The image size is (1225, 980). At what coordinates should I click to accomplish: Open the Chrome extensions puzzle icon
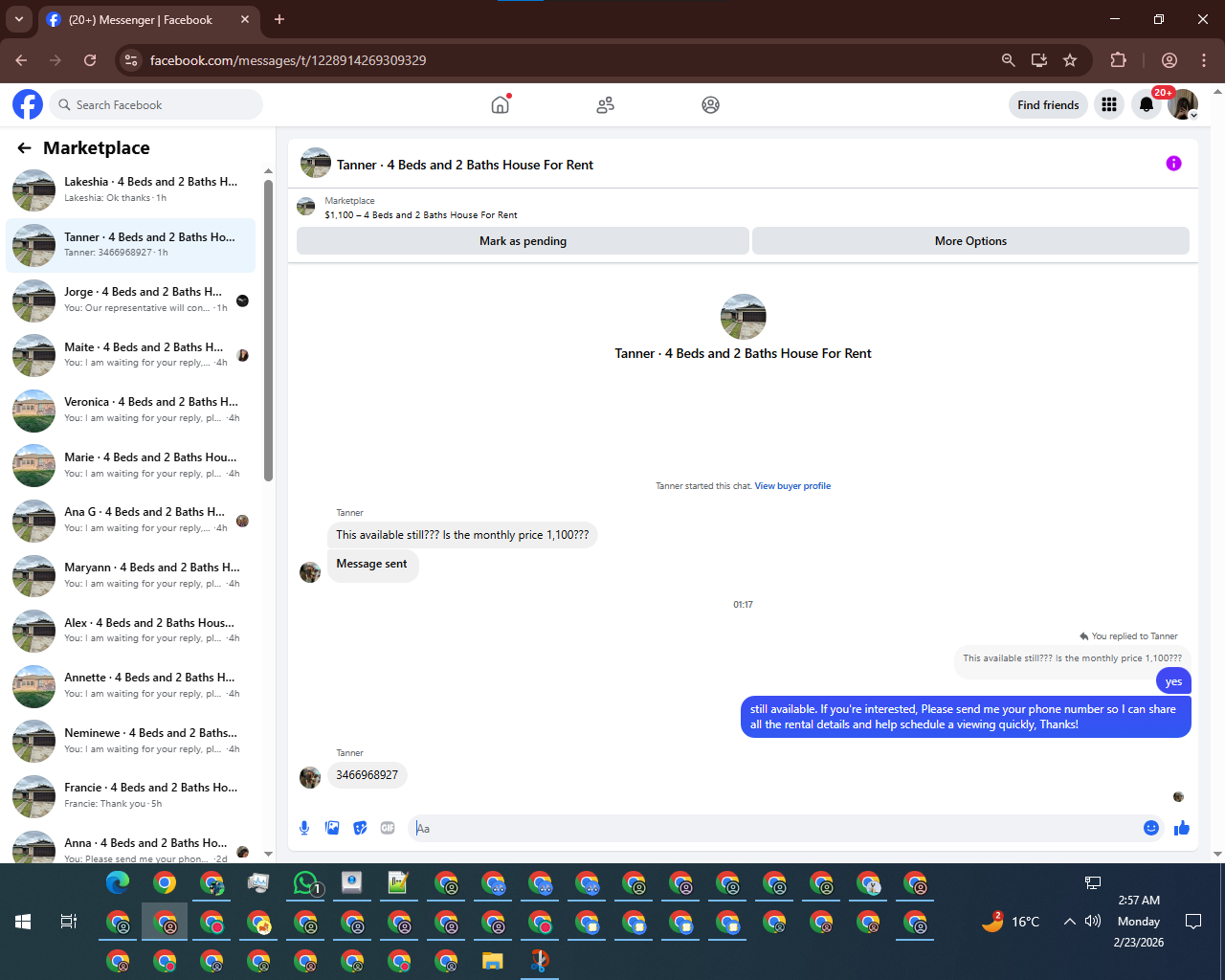point(1118,60)
